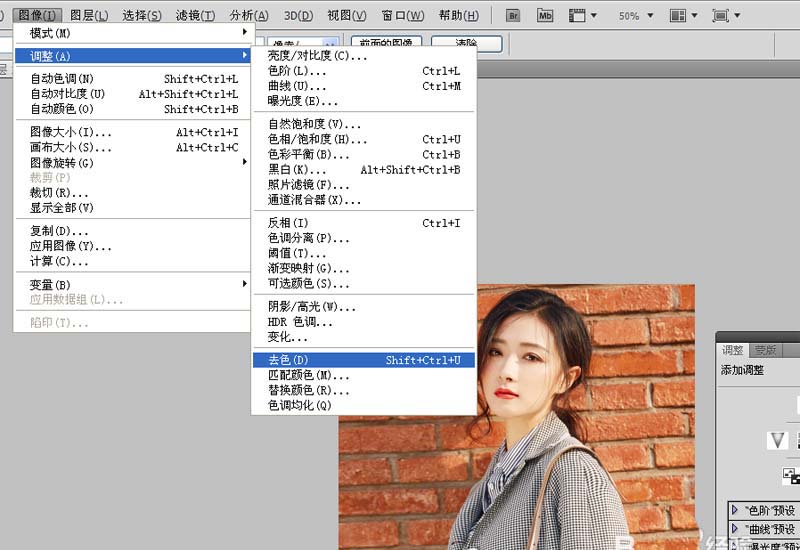
Task: Open 曝光度(E) adjustment
Action: click(364, 101)
